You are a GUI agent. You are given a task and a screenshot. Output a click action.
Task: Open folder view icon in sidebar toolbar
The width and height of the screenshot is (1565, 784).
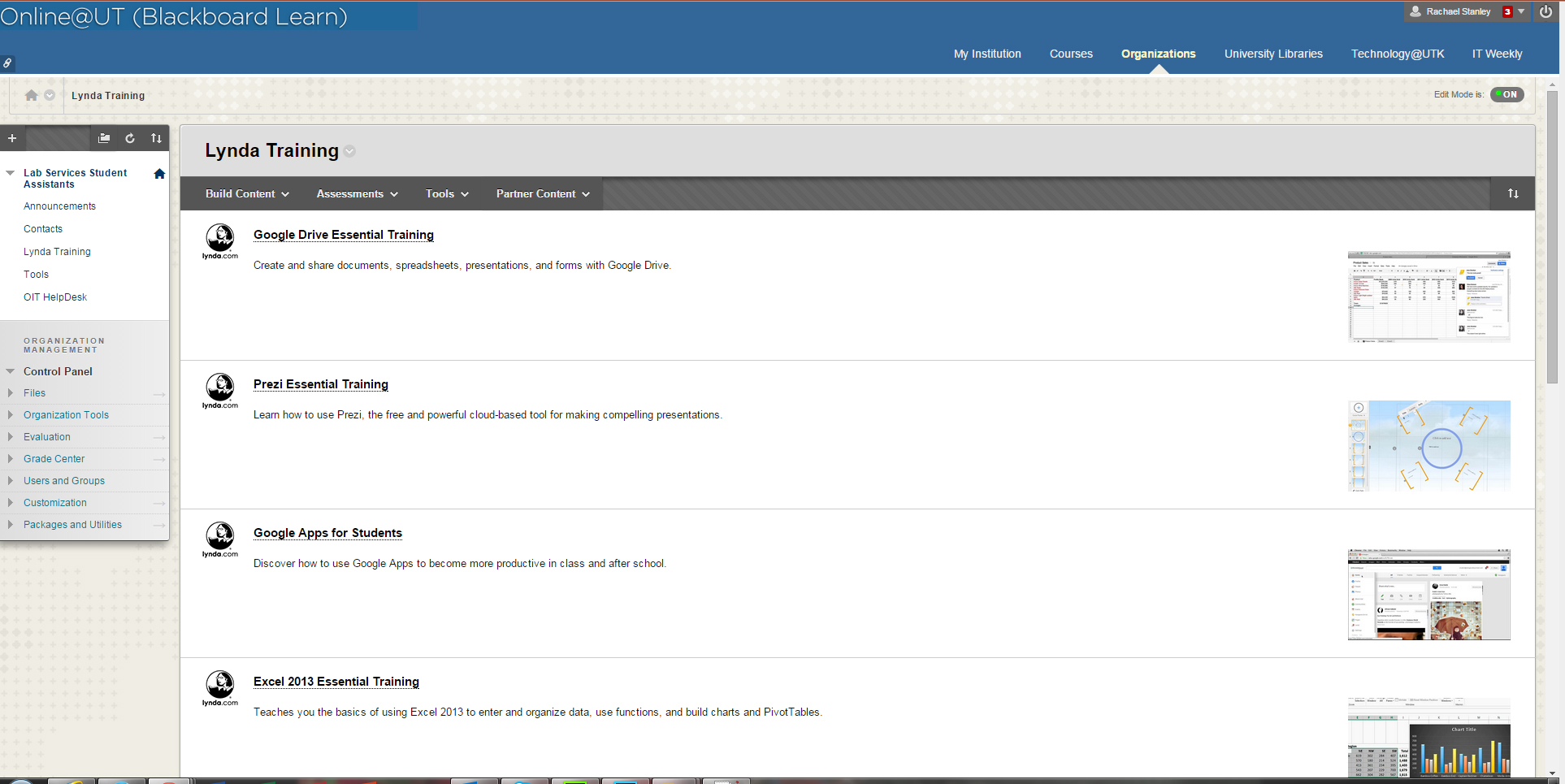104,138
